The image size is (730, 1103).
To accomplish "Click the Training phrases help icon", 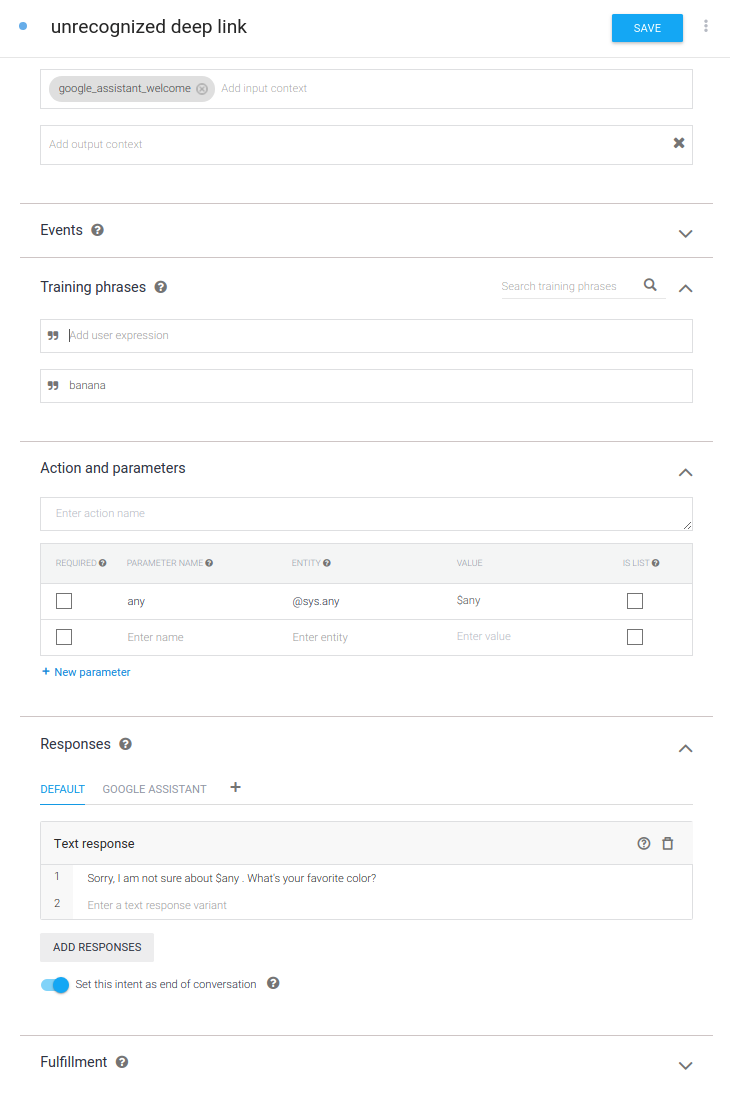I will click(x=160, y=287).
